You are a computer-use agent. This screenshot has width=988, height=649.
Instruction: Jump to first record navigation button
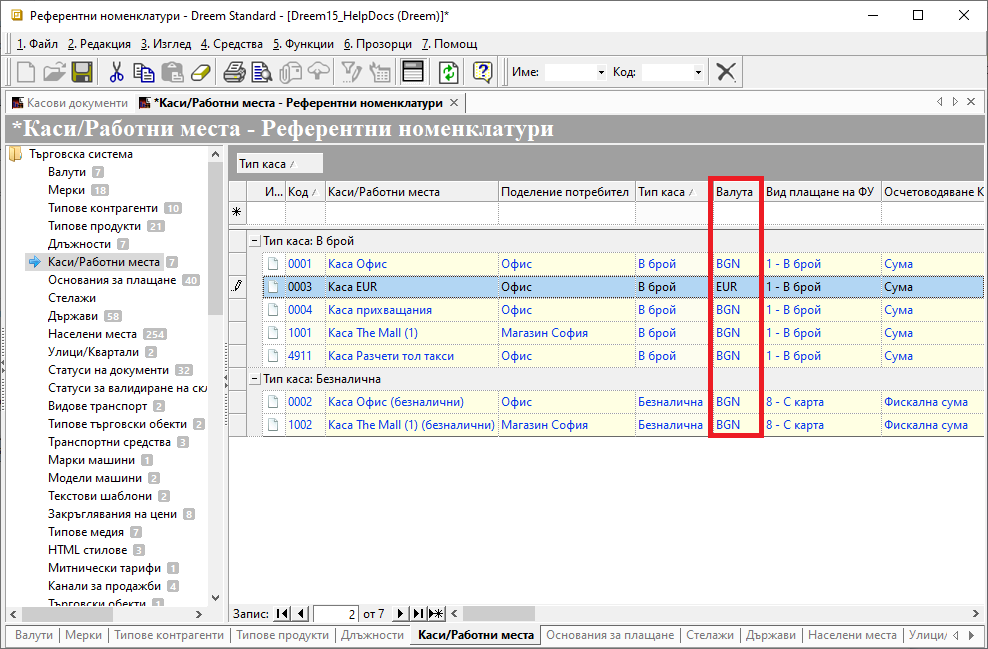[282, 613]
